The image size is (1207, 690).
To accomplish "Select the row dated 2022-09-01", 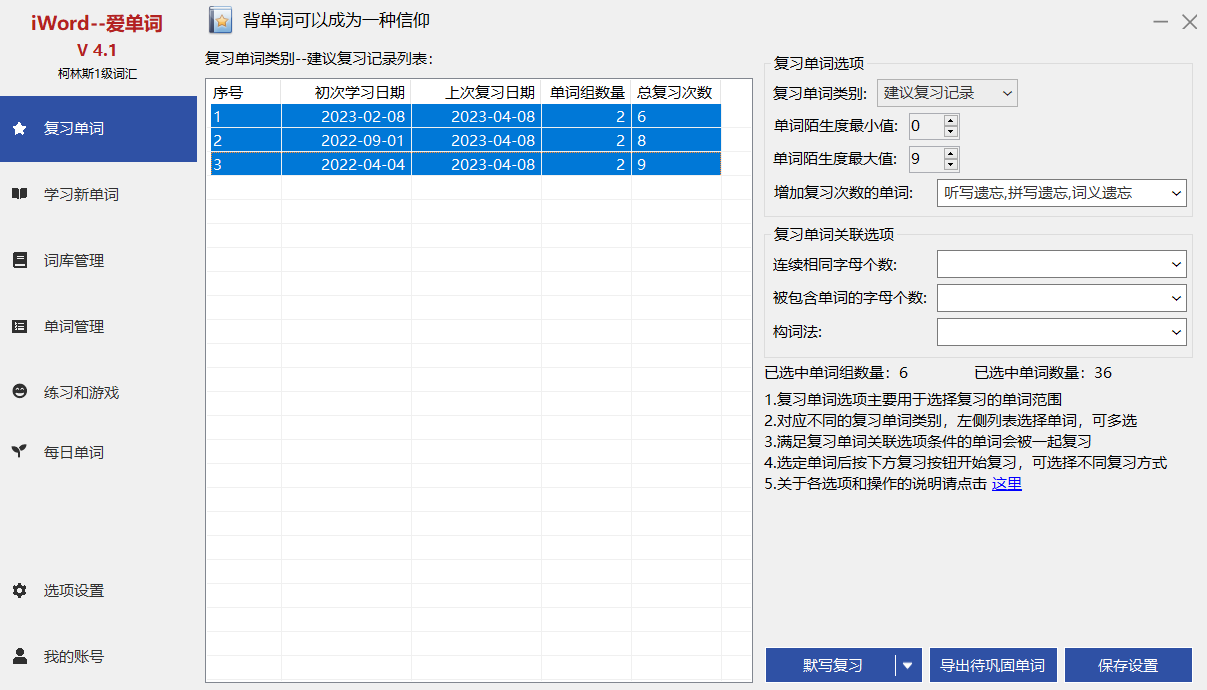I will pyautogui.click(x=465, y=141).
